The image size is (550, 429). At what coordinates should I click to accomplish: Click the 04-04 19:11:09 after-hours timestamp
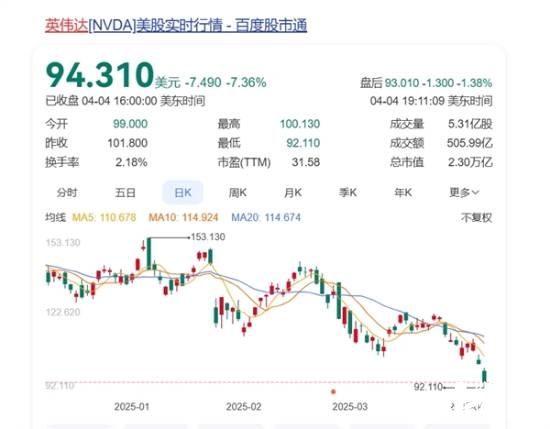(x=431, y=101)
